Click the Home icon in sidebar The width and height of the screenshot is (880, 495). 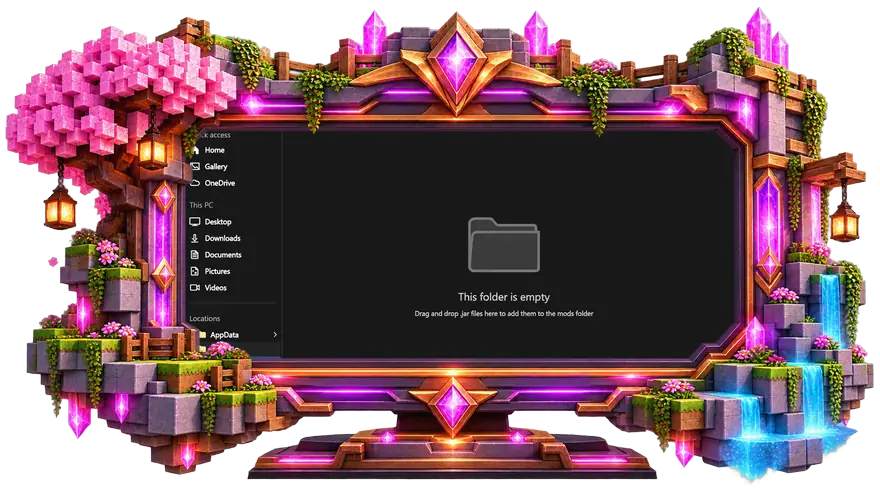pos(195,150)
